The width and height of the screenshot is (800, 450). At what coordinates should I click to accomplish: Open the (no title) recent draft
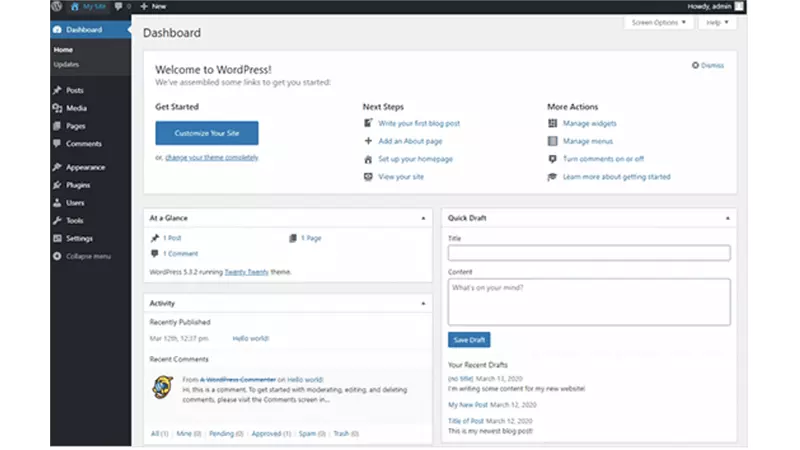click(x=461, y=379)
